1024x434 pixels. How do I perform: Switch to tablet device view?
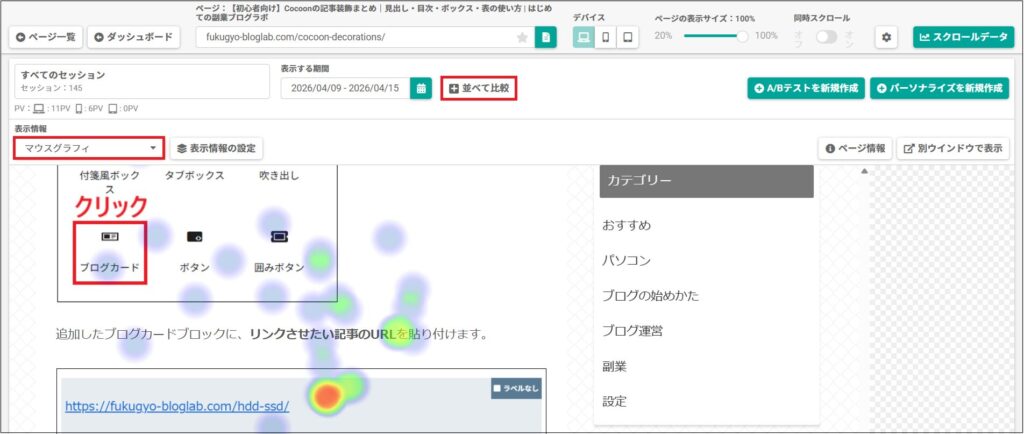628,37
